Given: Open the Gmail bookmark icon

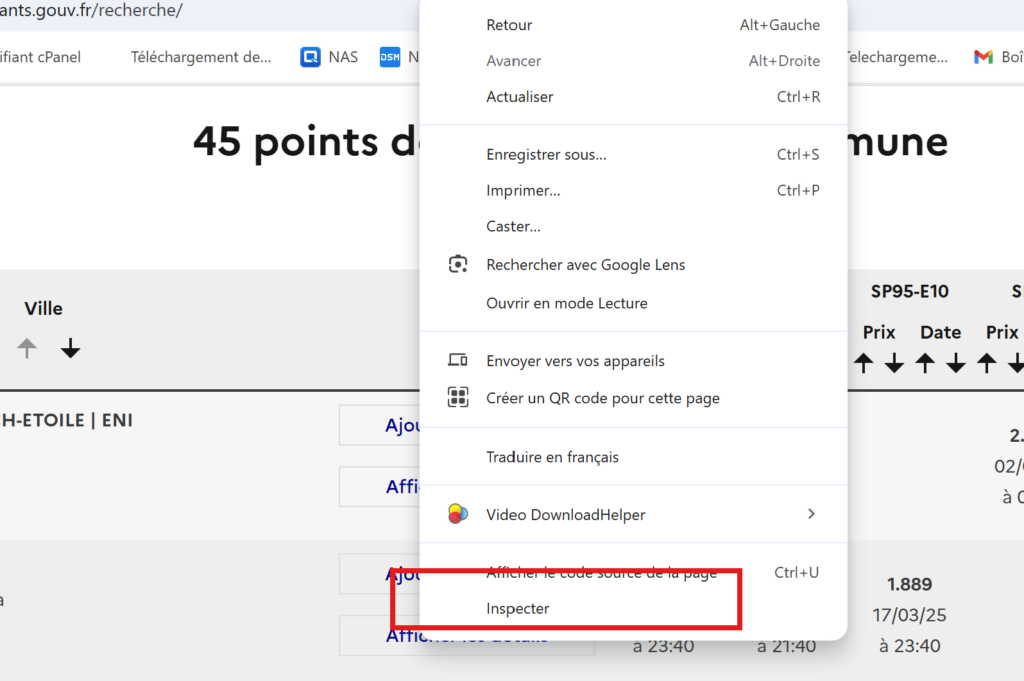Looking at the screenshot, I should pyautogui.click(x=983, y=57).
